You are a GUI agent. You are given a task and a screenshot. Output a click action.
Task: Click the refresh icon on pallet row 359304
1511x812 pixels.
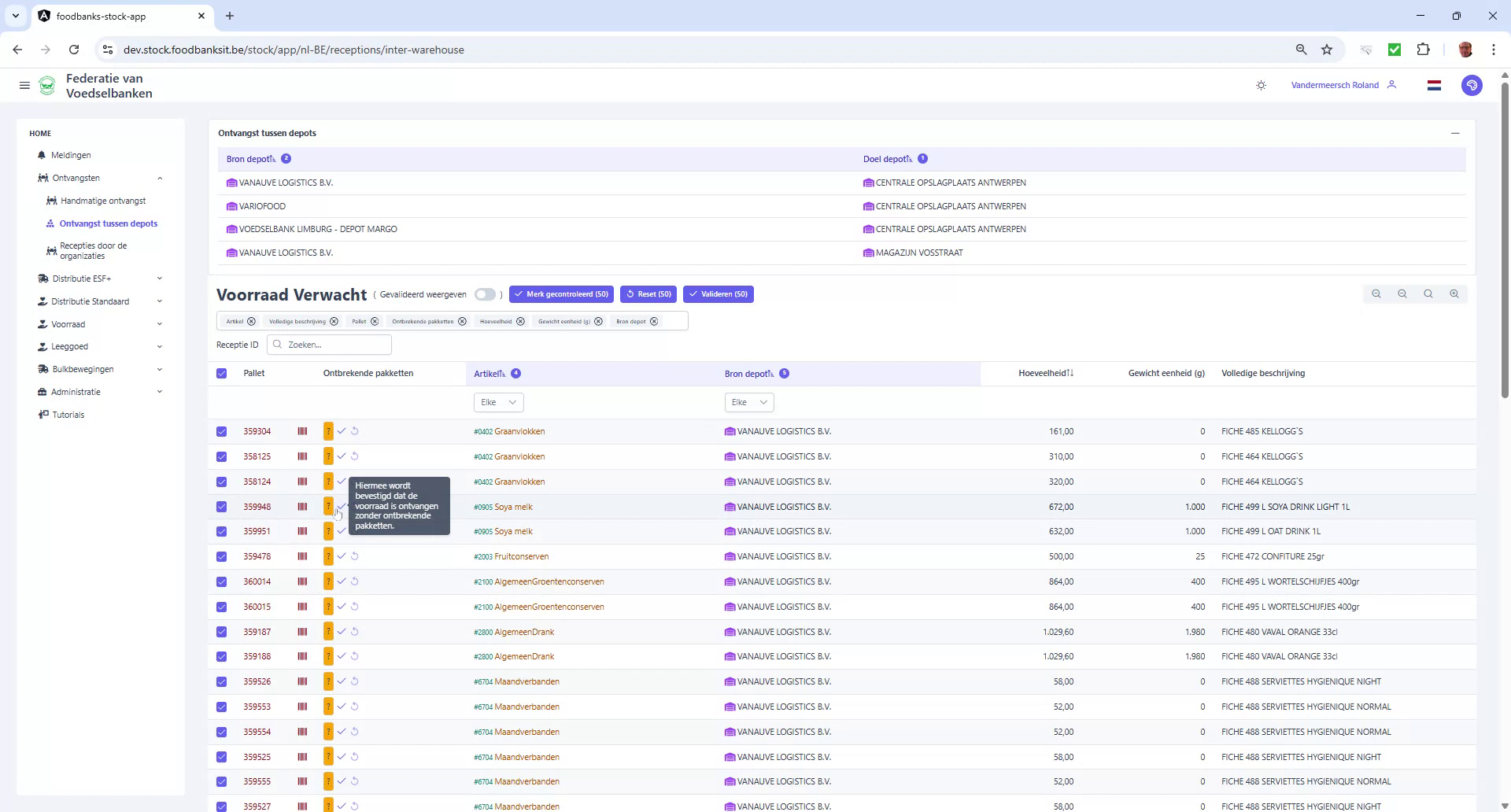[x=355, y=431]
